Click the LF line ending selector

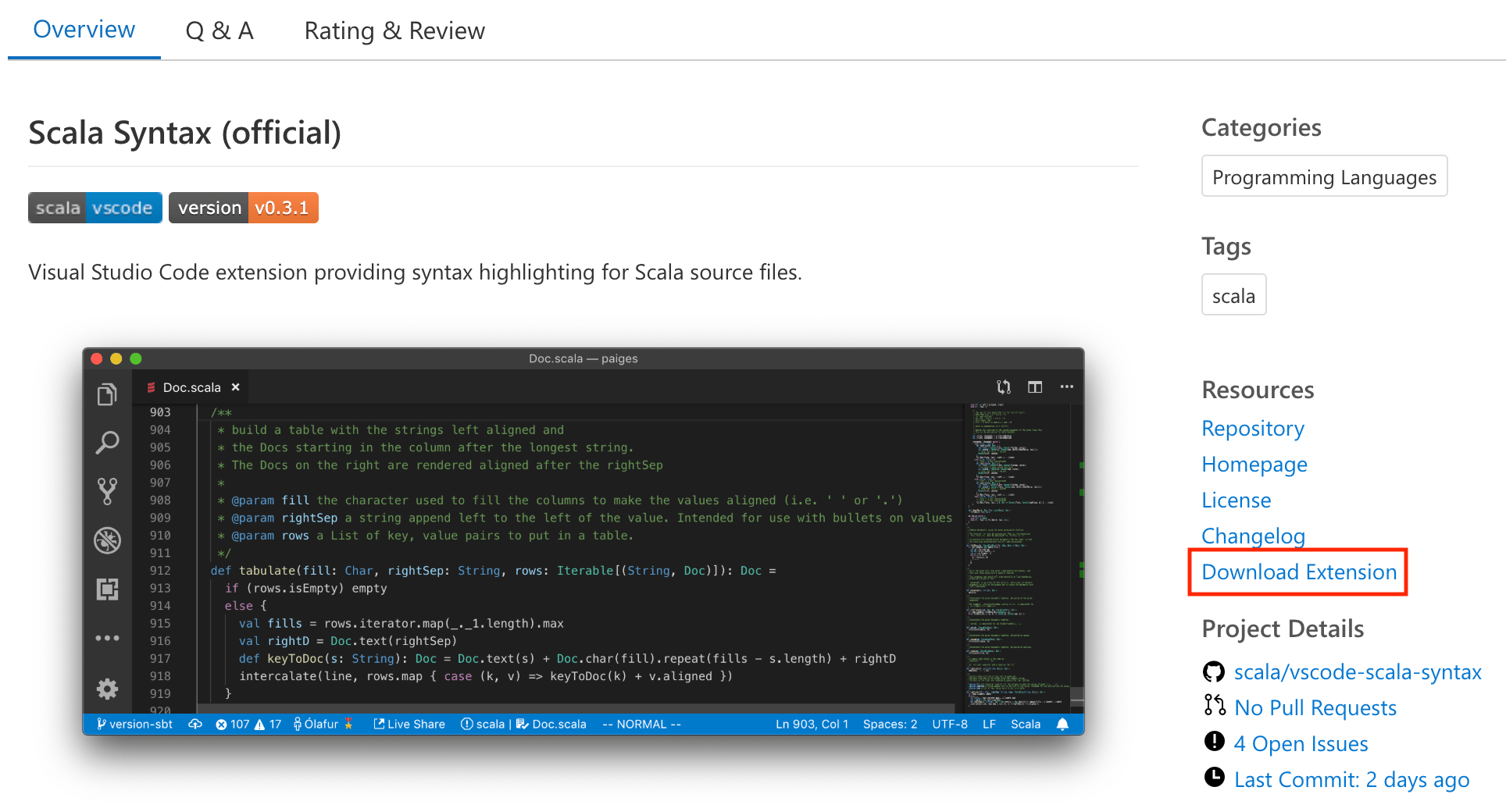click(x=989, y=725)
